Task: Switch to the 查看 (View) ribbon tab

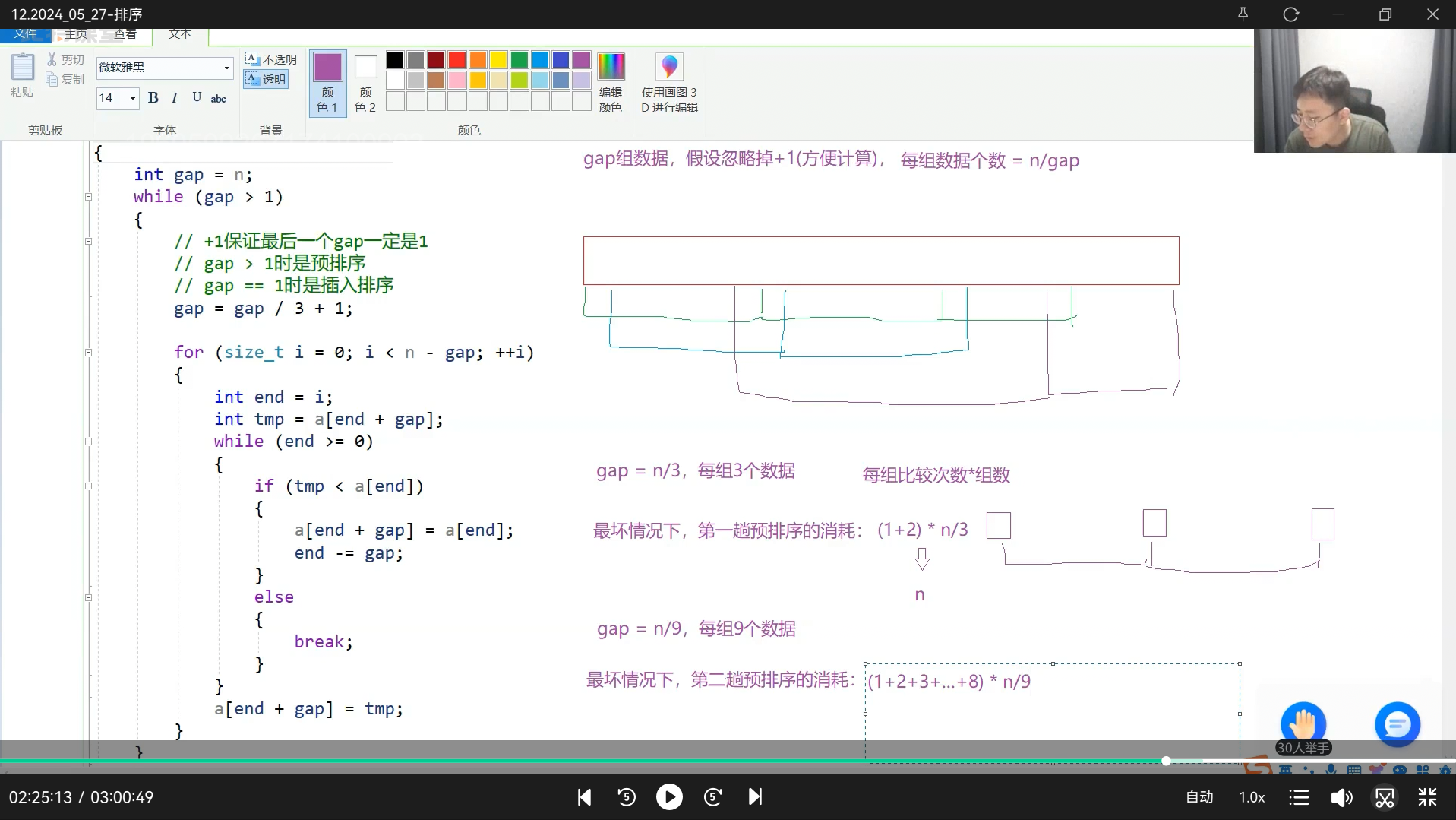Action: 125,34
